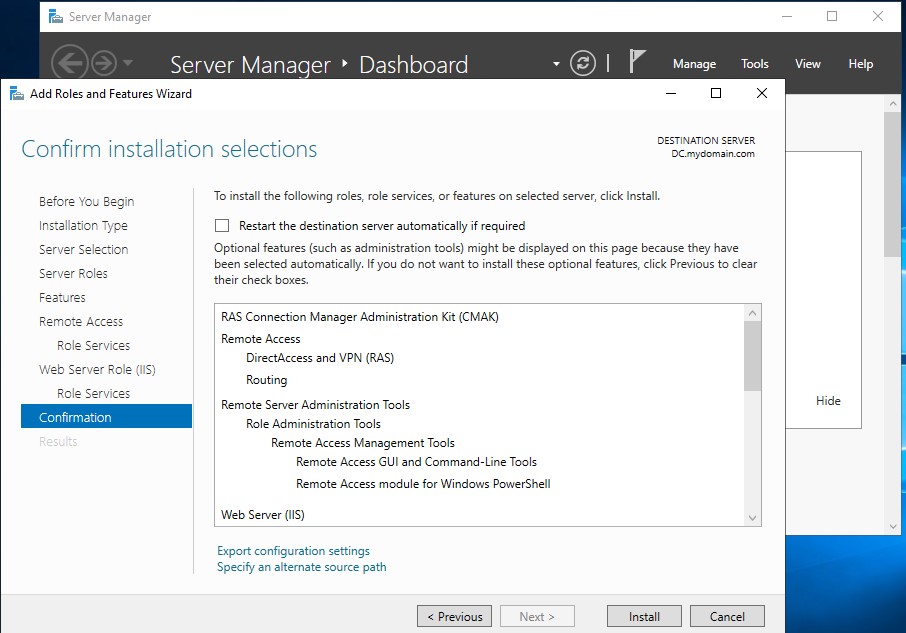Open the navigation history dropdown arrow
This screenshot has width=906, height=633.
point(128,62)
